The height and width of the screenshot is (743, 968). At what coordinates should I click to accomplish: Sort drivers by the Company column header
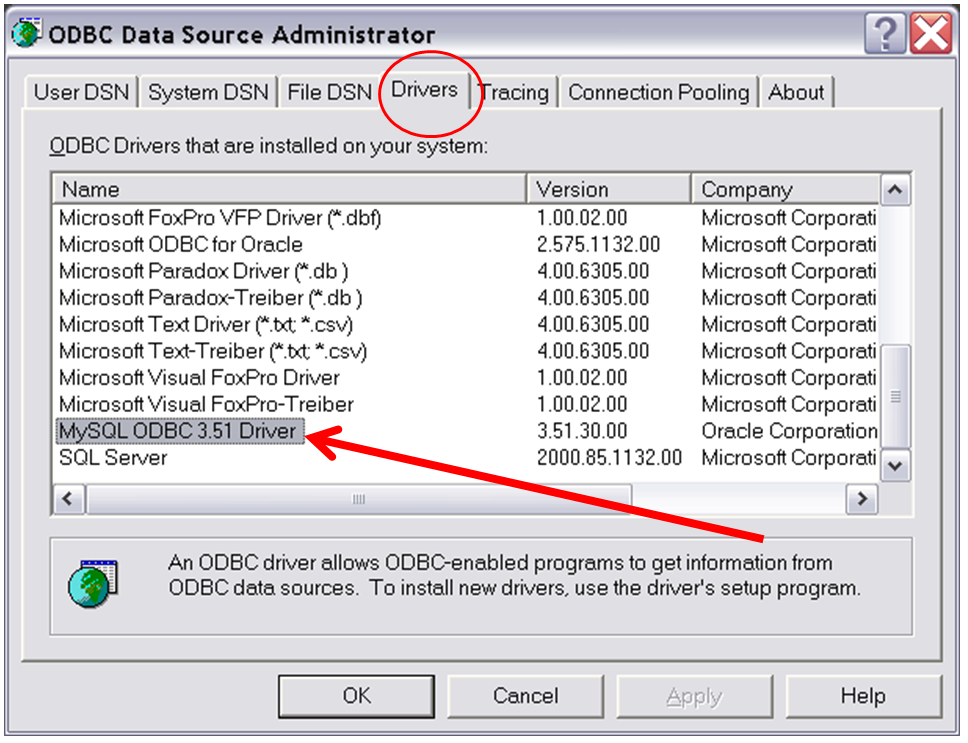tap(790, 189)
